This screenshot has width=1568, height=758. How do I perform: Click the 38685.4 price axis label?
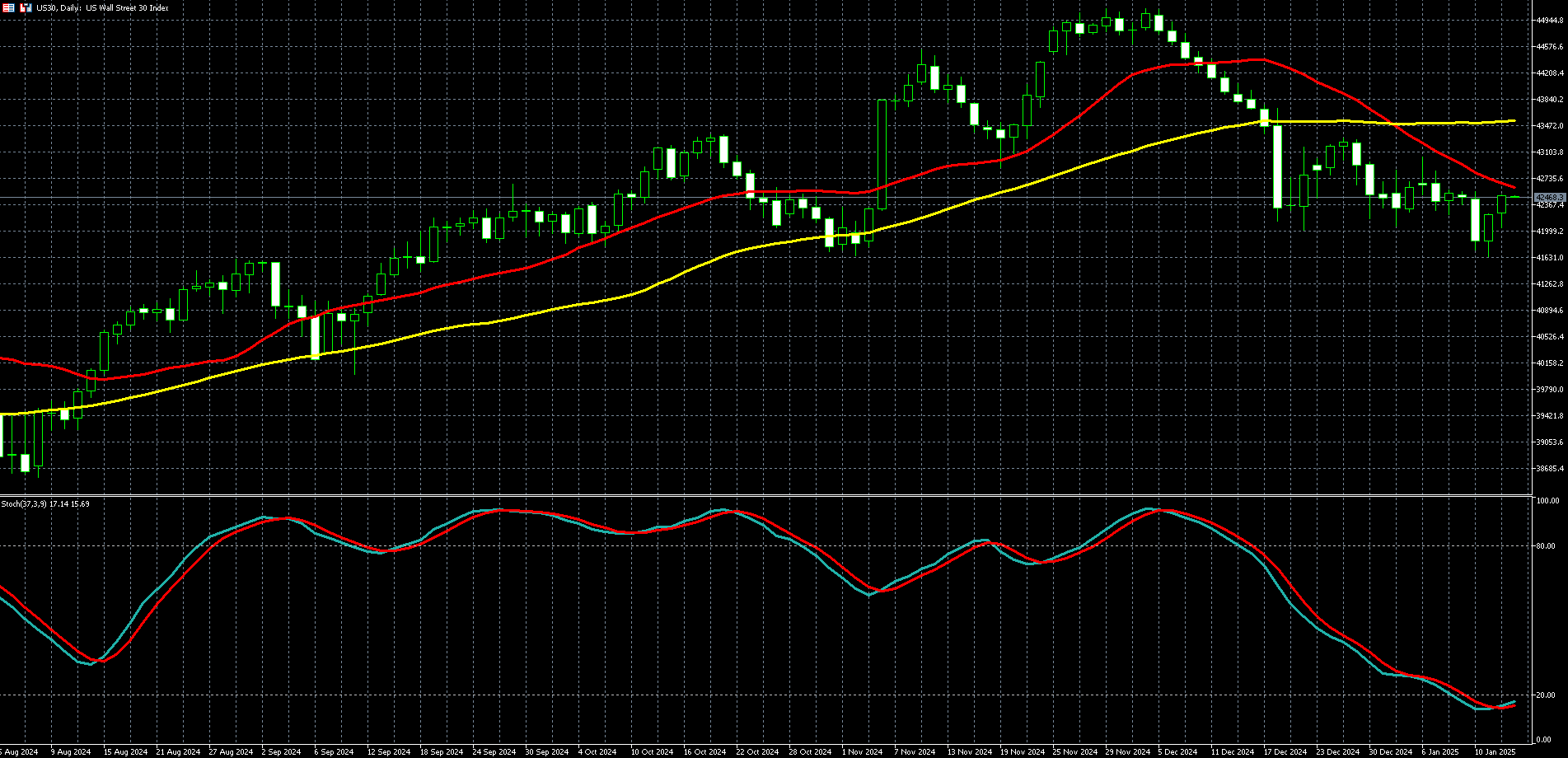[1550, 469]
